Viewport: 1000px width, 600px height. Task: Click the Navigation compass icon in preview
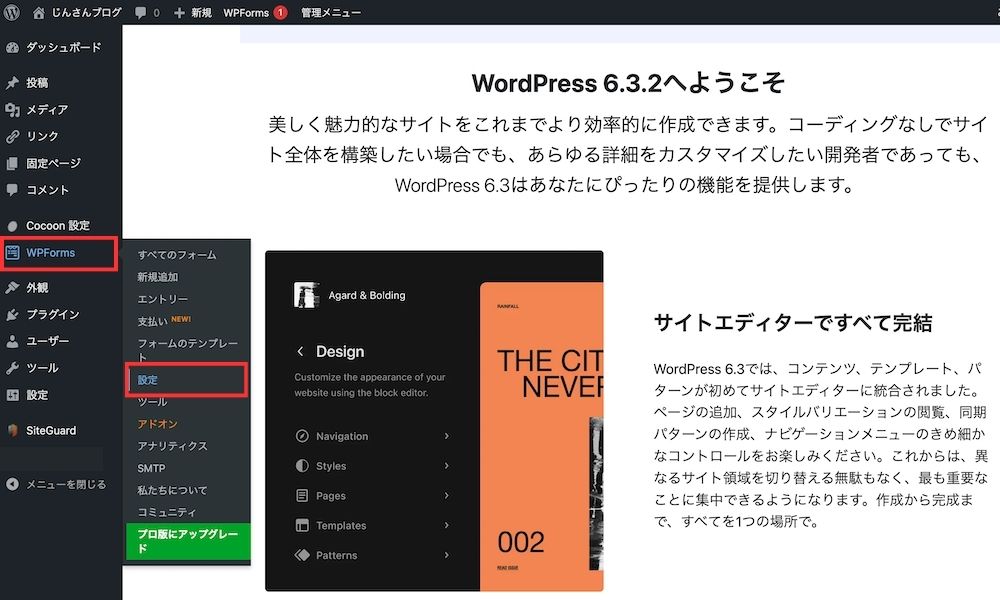point(302,436)
